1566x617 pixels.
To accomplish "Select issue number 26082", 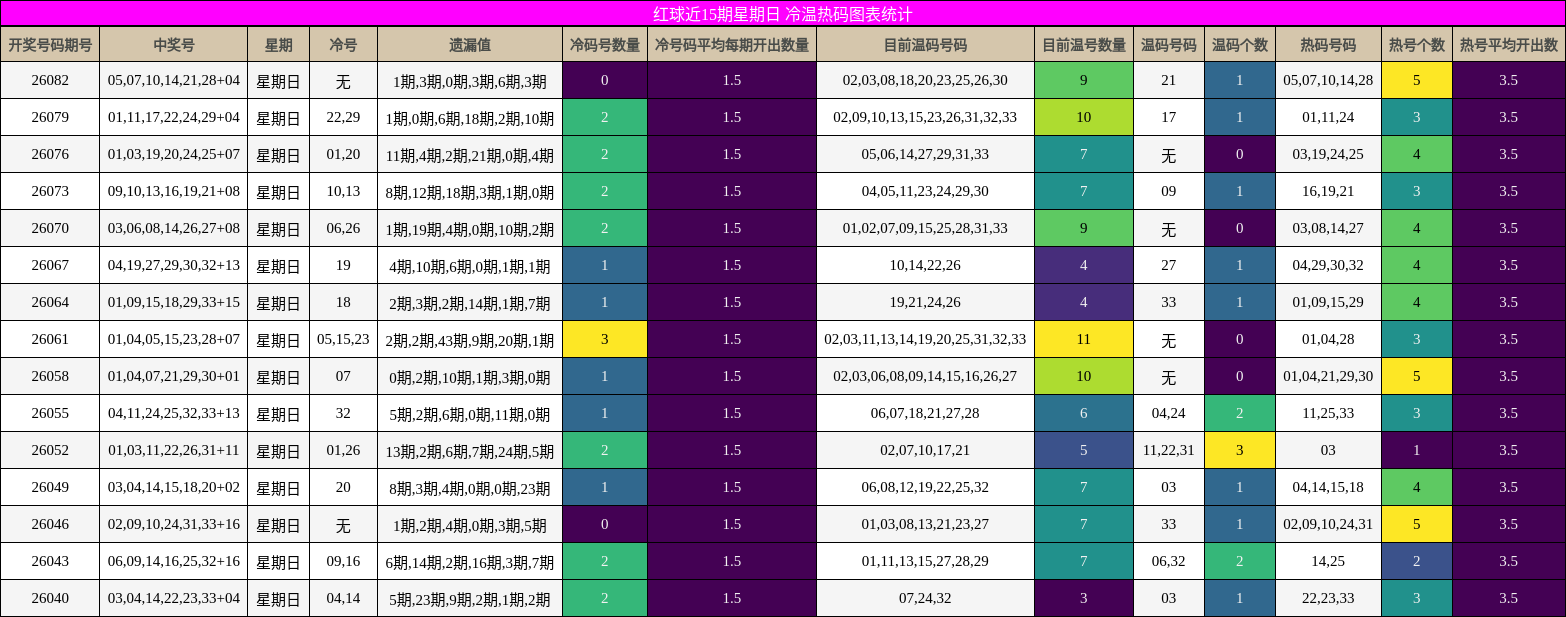I will (50, 80).
